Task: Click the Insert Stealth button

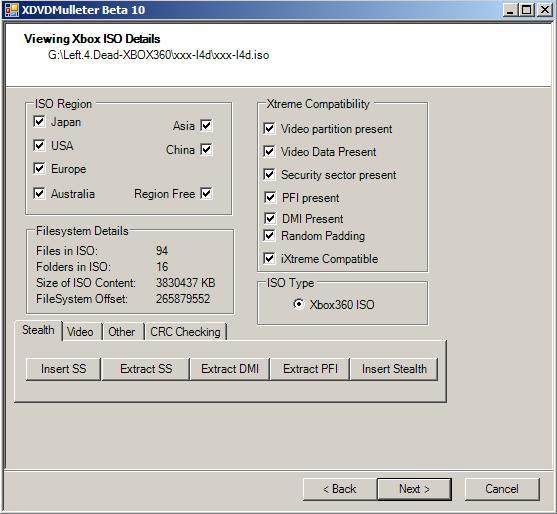Action: [394, 369]
